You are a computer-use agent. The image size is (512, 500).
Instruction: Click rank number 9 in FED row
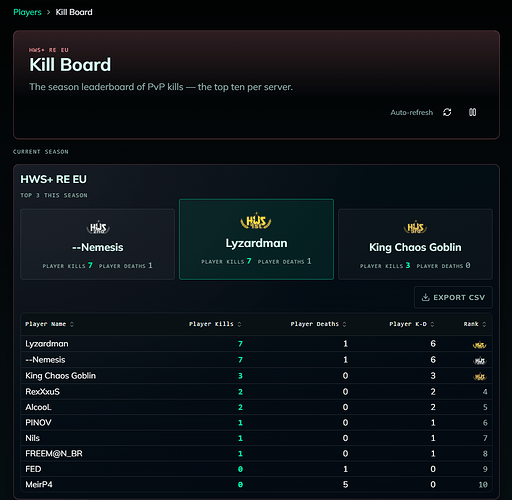click(x=485, y=469)
